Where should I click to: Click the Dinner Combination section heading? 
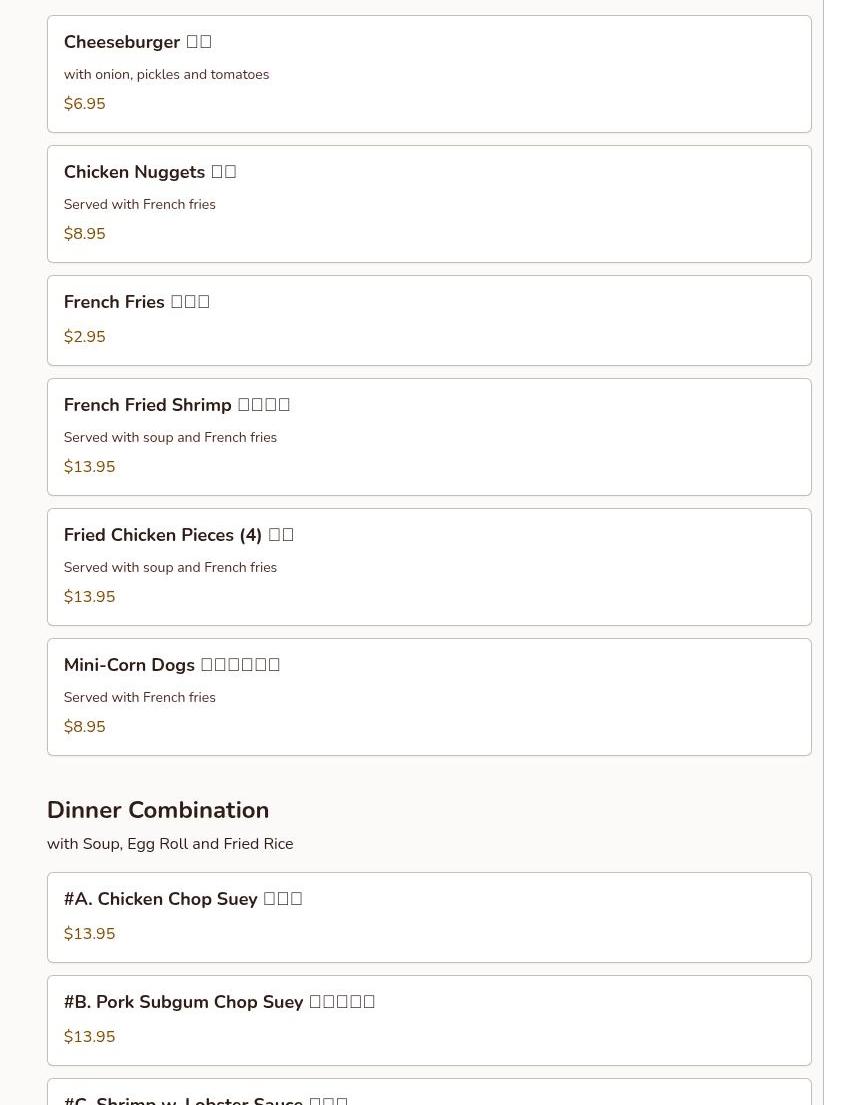[158, 810]
